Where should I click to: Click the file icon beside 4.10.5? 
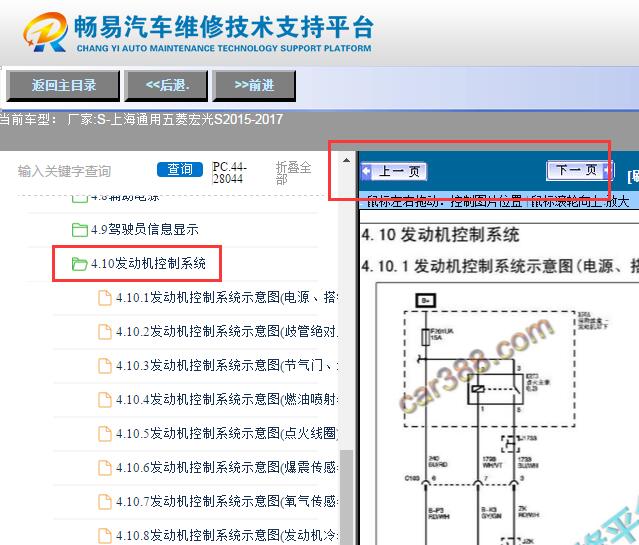point(105,434)
